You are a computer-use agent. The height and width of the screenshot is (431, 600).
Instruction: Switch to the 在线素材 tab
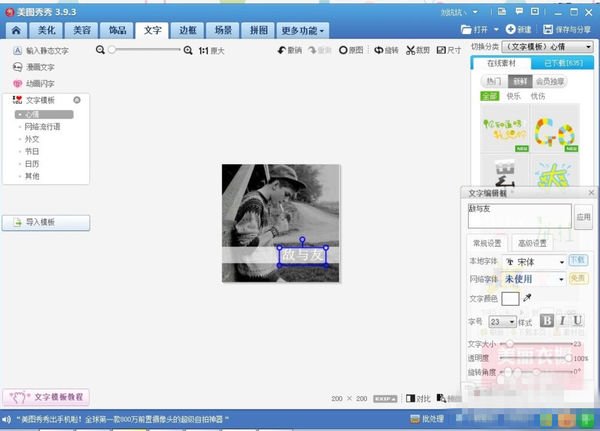[501, 63]
